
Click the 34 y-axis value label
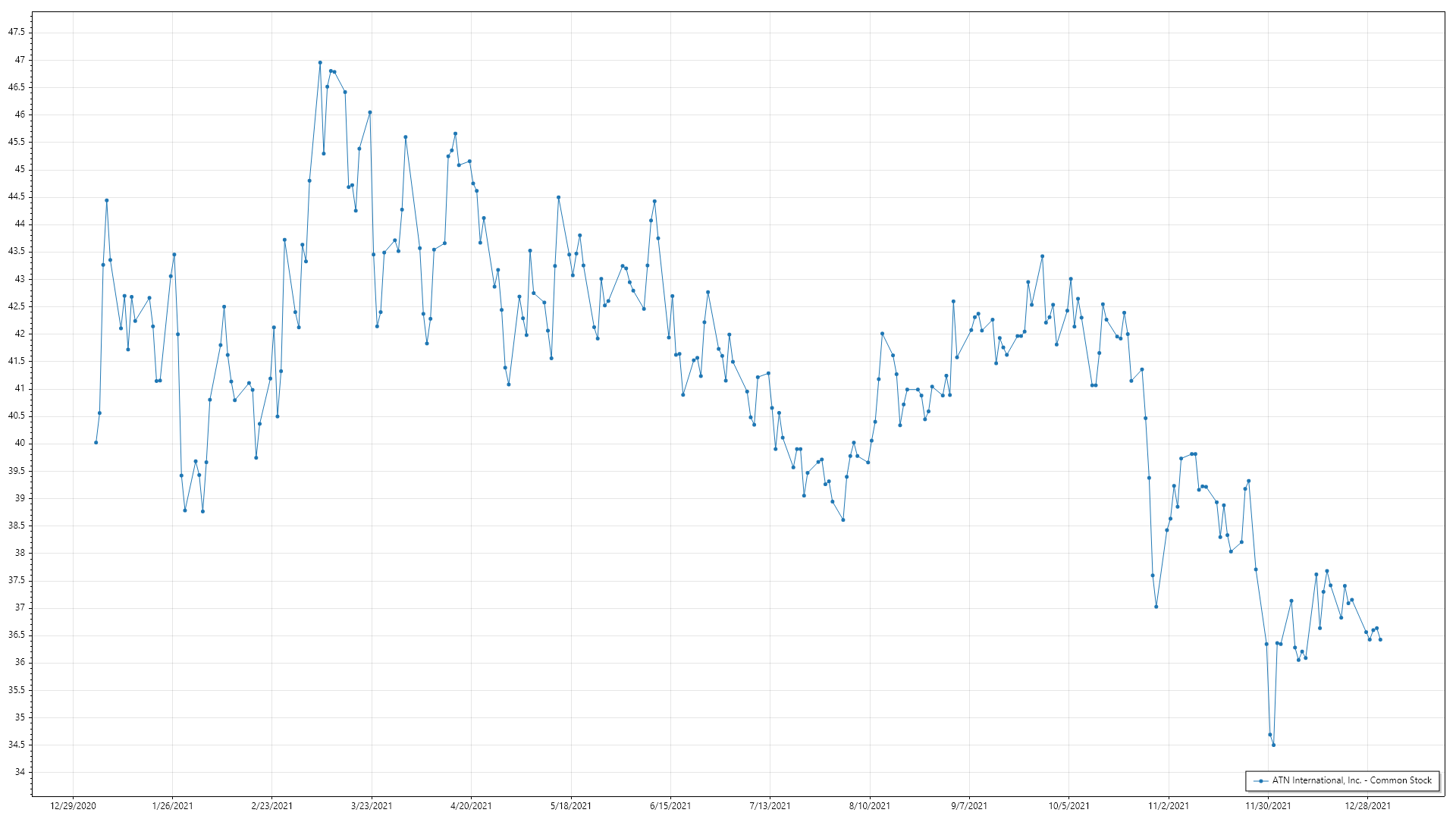click(x=20, y=772)
